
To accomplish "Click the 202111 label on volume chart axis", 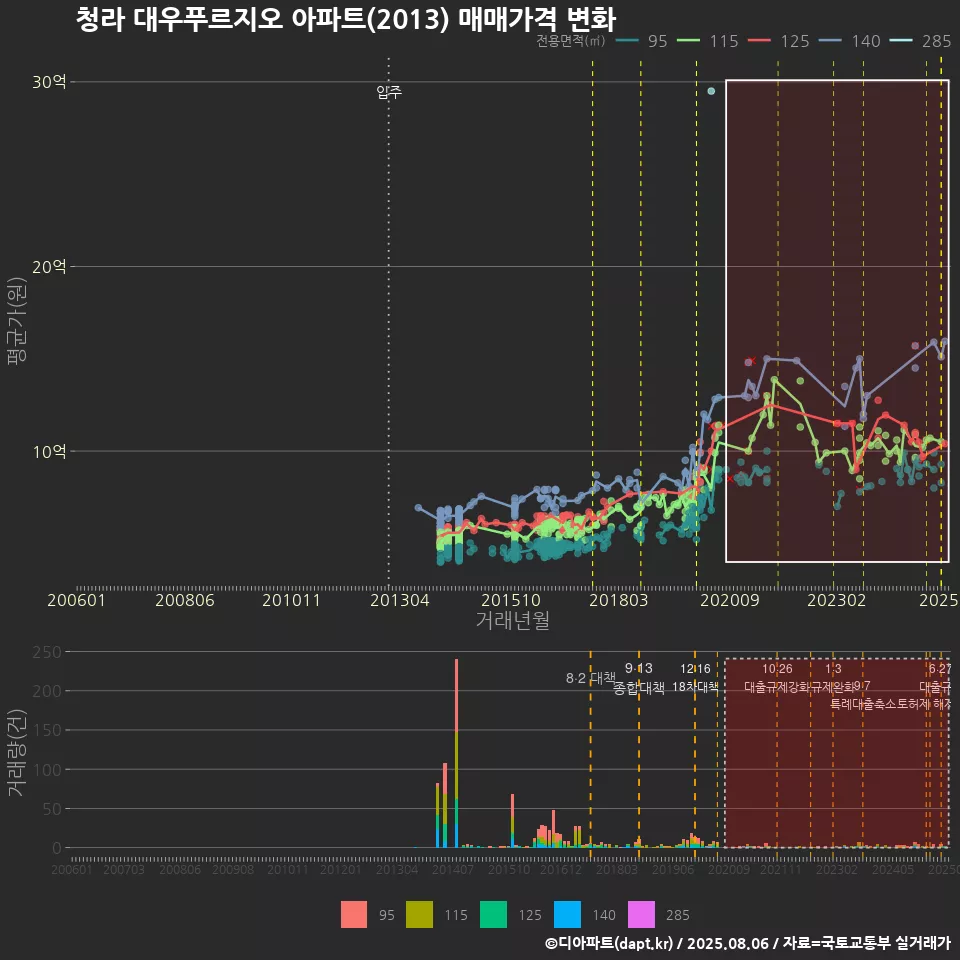I will (781, 869).
